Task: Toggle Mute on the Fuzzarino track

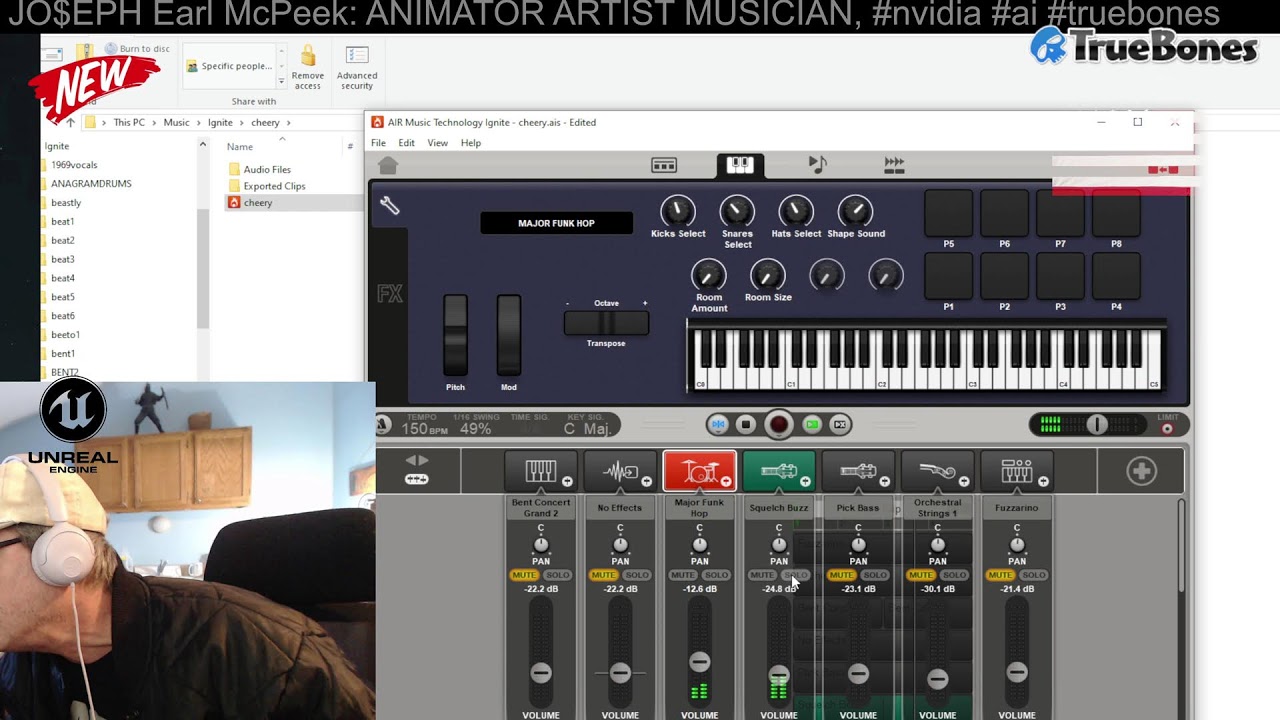Action: click(1000, 575)
